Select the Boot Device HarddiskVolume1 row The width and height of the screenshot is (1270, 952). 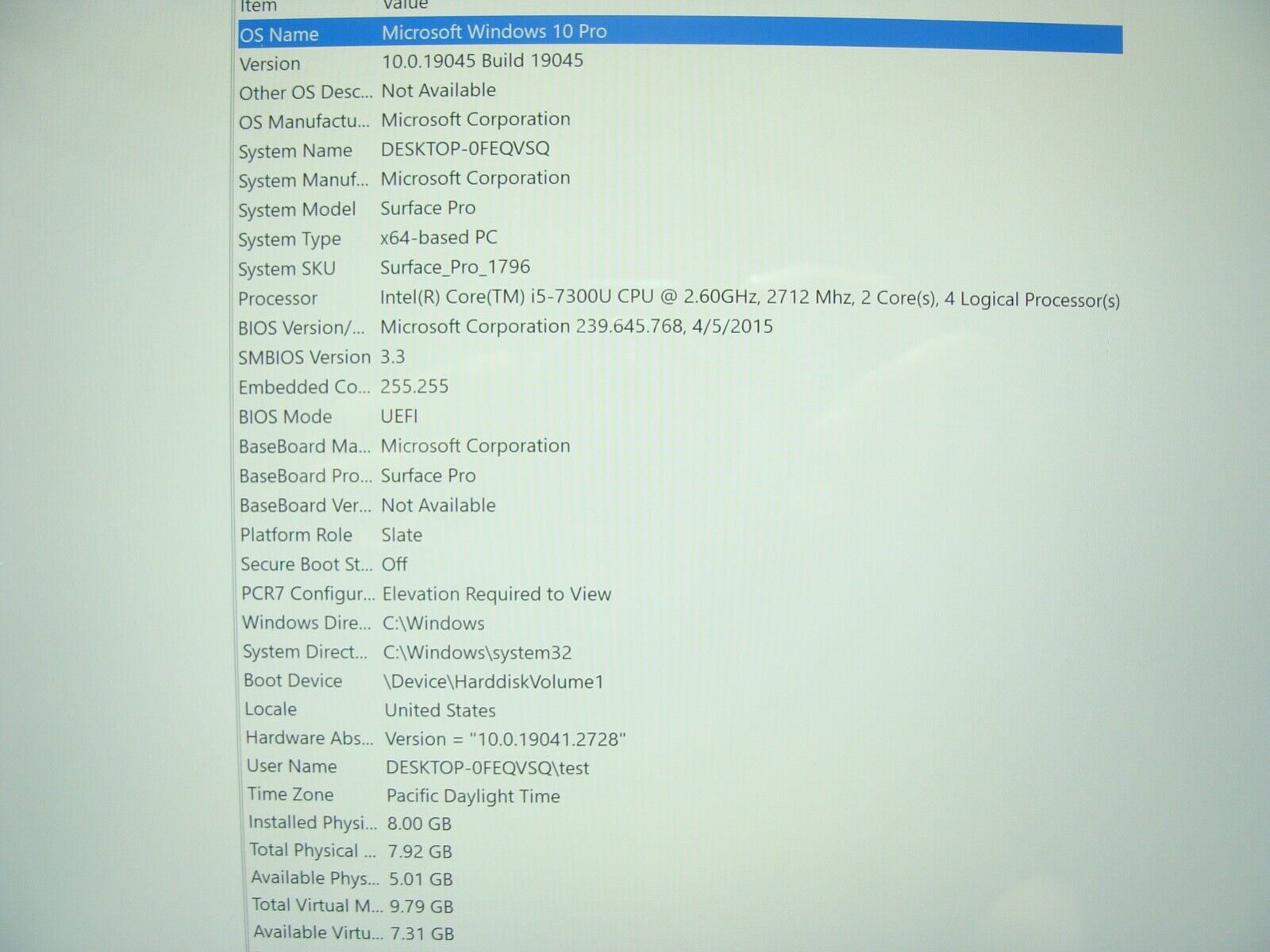point(680,681)
